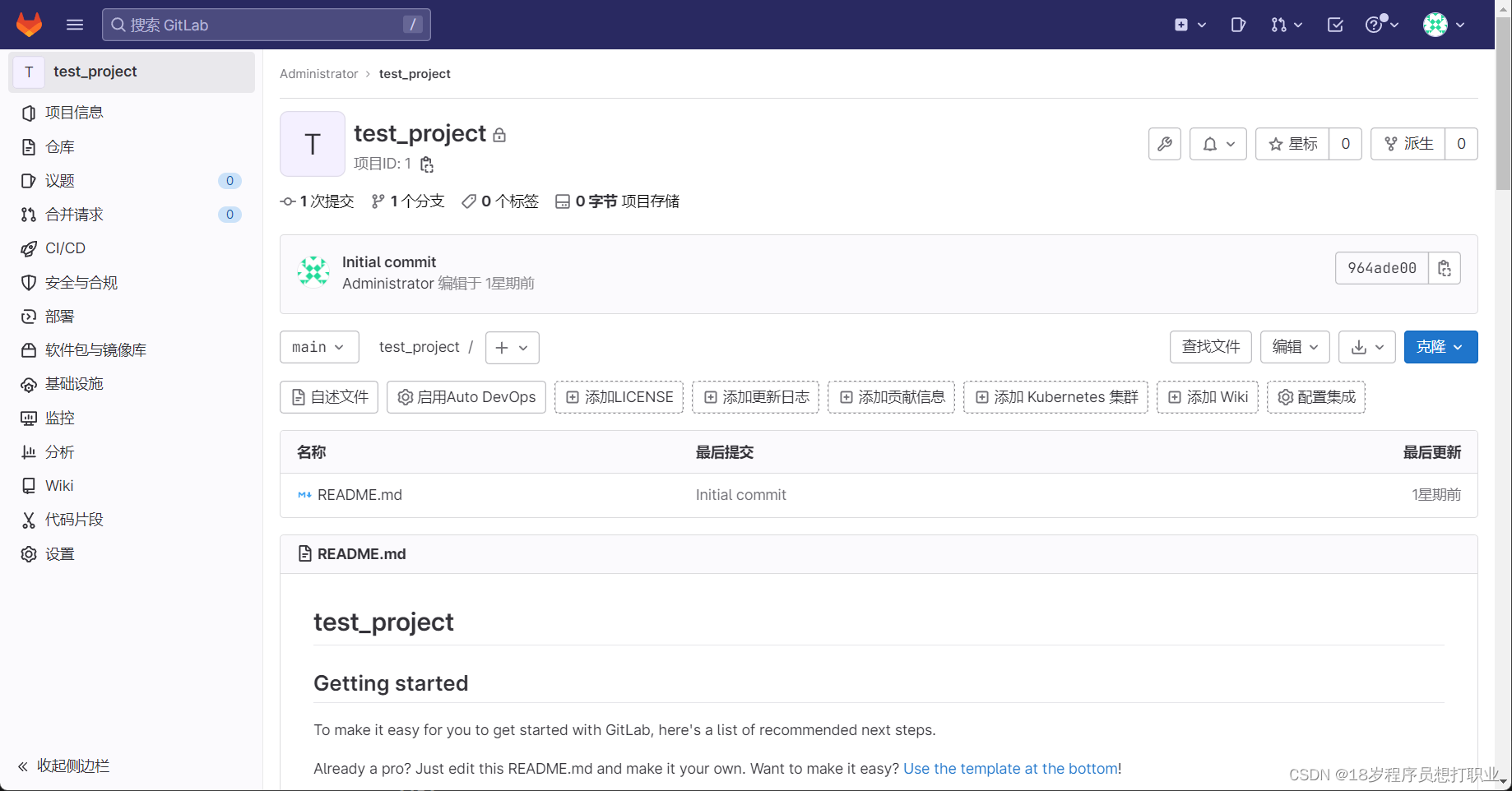Viewport: 1512px width, 791px height.
Task: Open the Initial commit title link
Action: tap(389, 262)
